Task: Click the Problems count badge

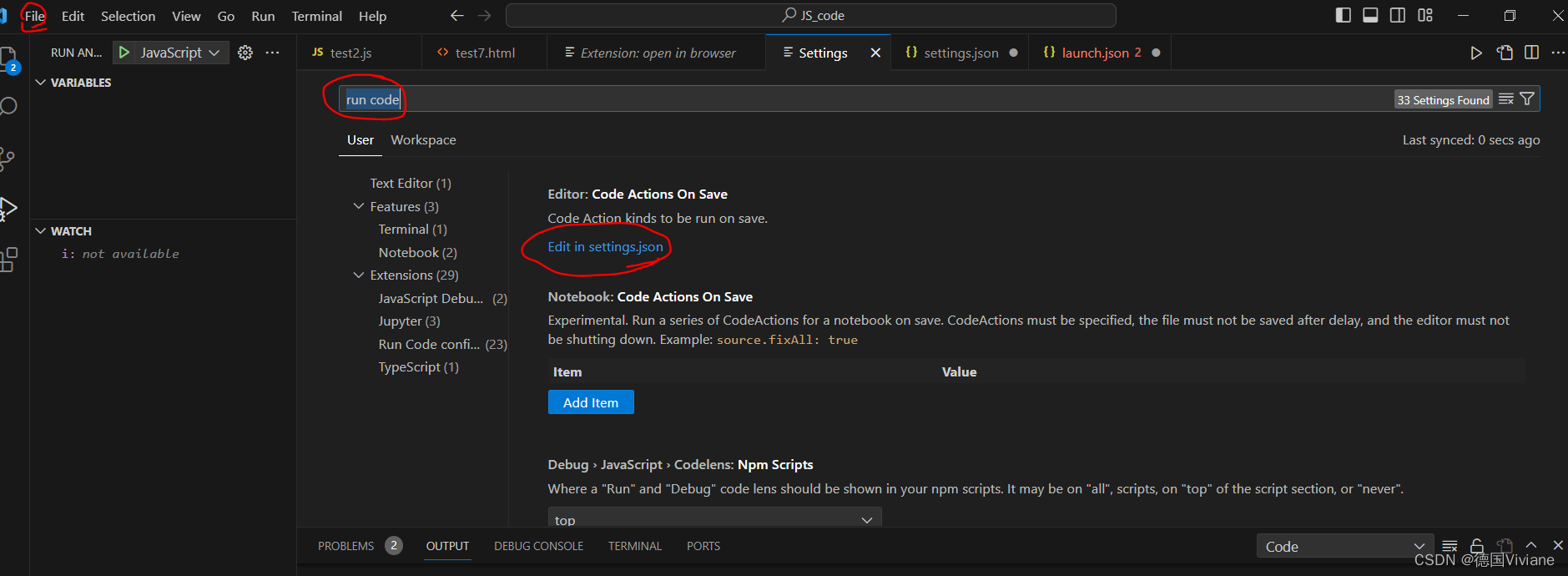Action: (394, 545)
